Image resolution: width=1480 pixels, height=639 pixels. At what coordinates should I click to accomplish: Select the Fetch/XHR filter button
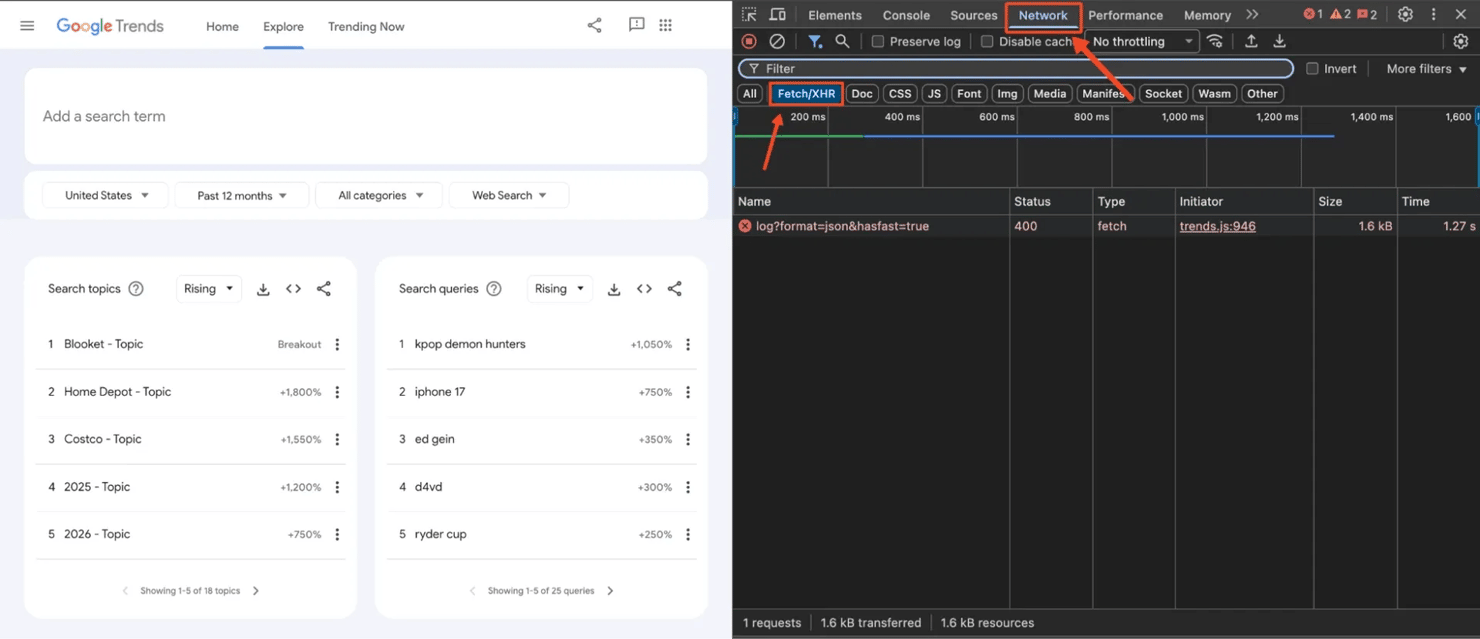[x=806, y=94]
